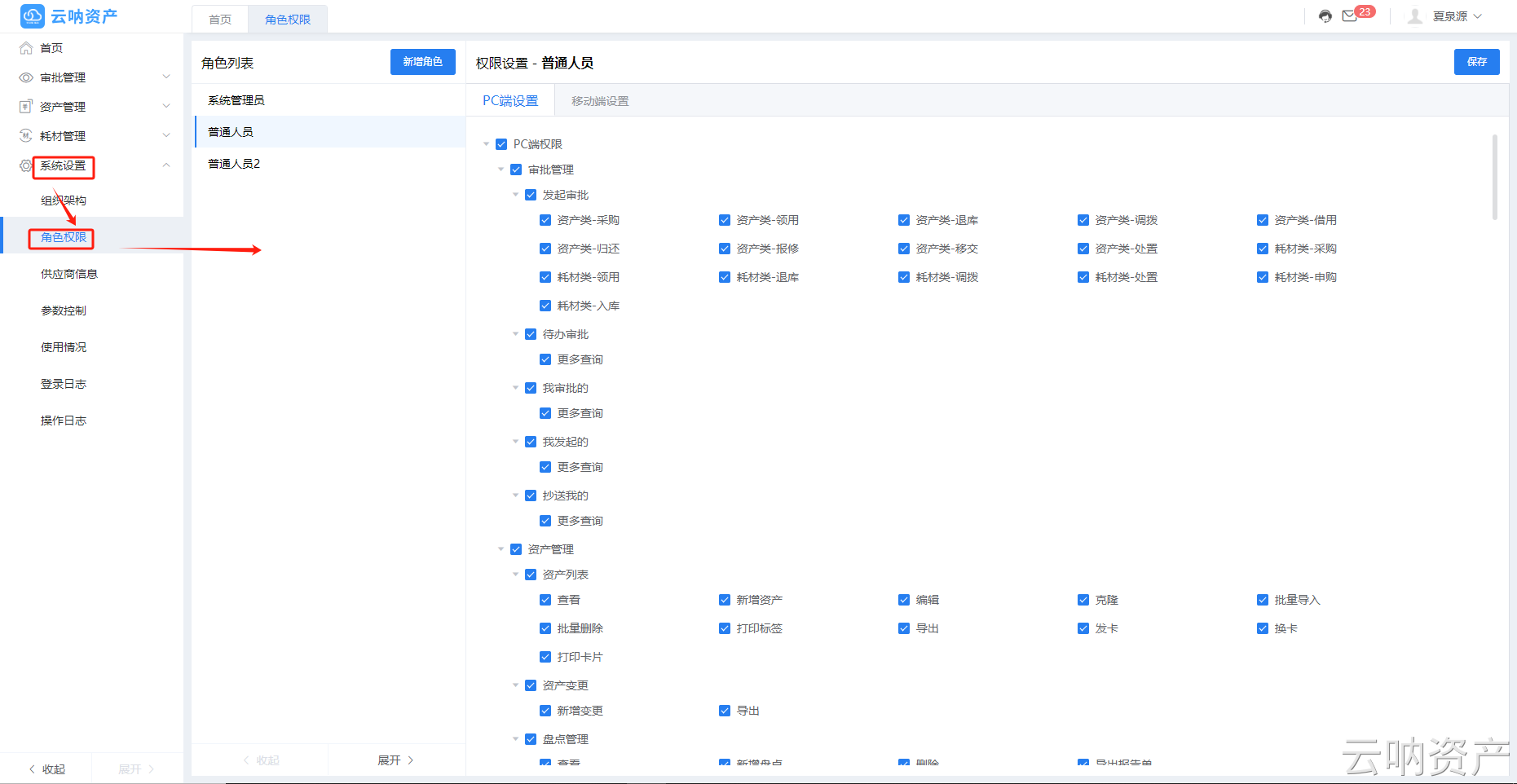Click 收起 at bottom of sidebar
The width and height of the screenshot is (1517, 784).
(x=46, y=769)
